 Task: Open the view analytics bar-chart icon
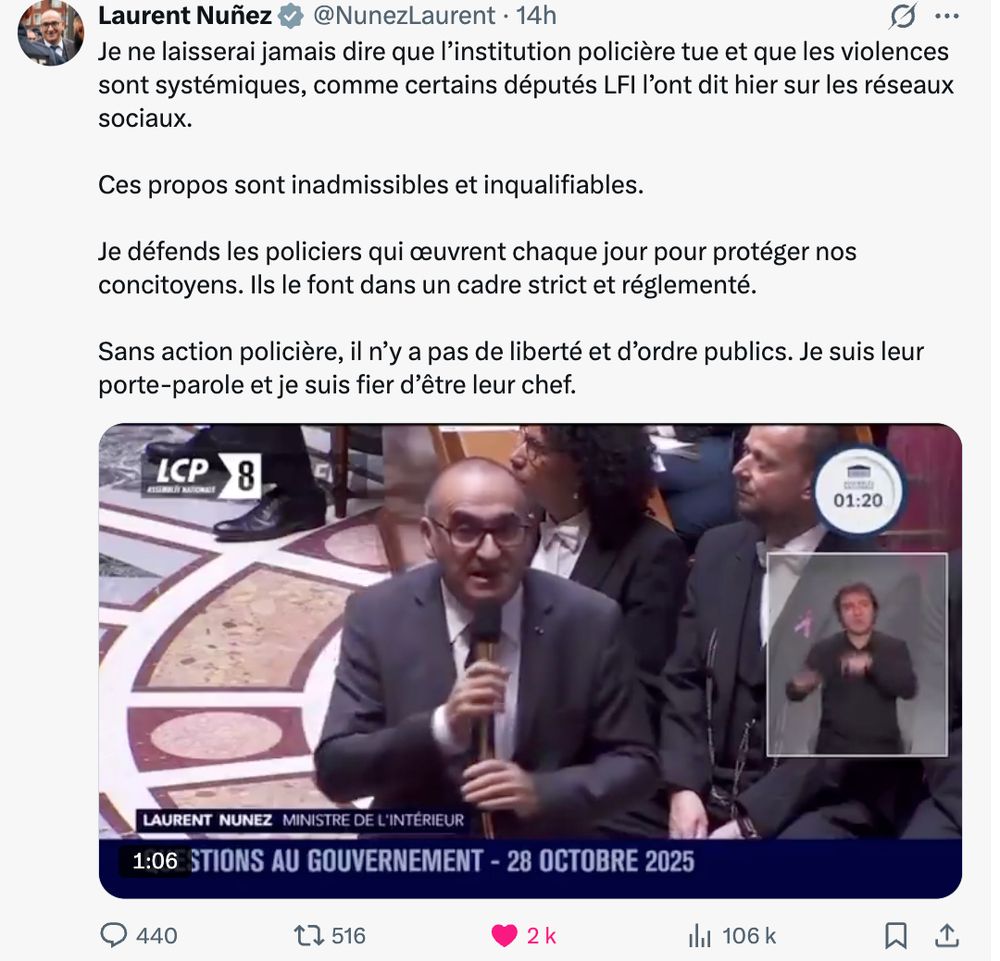click(x=699, y=935)
